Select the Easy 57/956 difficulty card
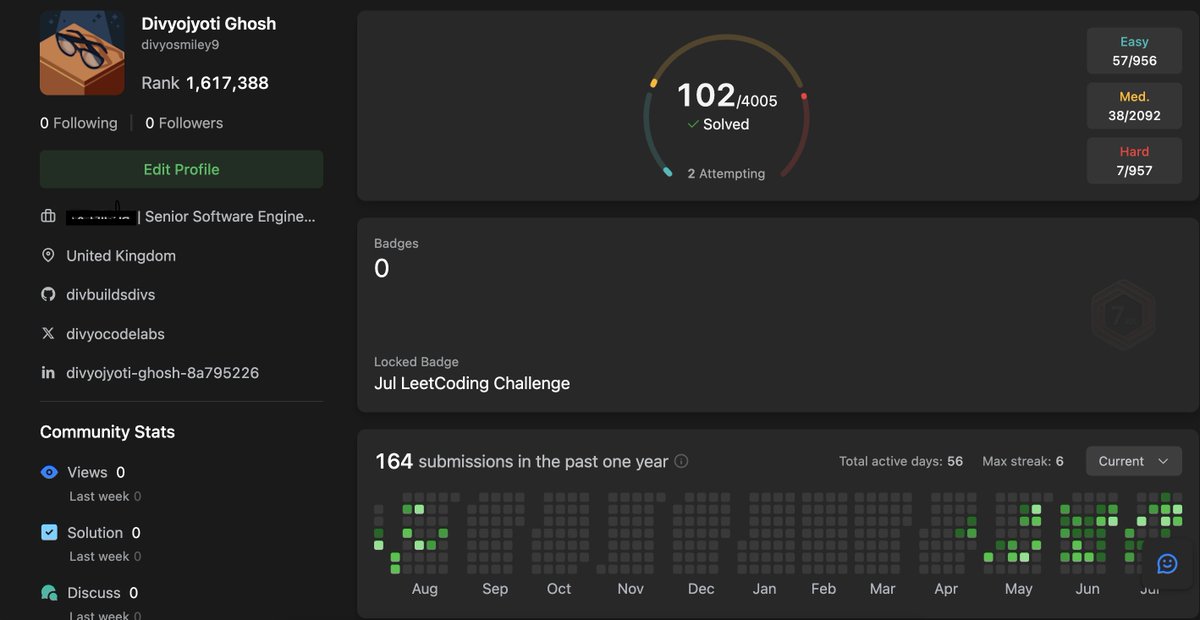Screen dimensions: 1200x620 (1134, 51)
